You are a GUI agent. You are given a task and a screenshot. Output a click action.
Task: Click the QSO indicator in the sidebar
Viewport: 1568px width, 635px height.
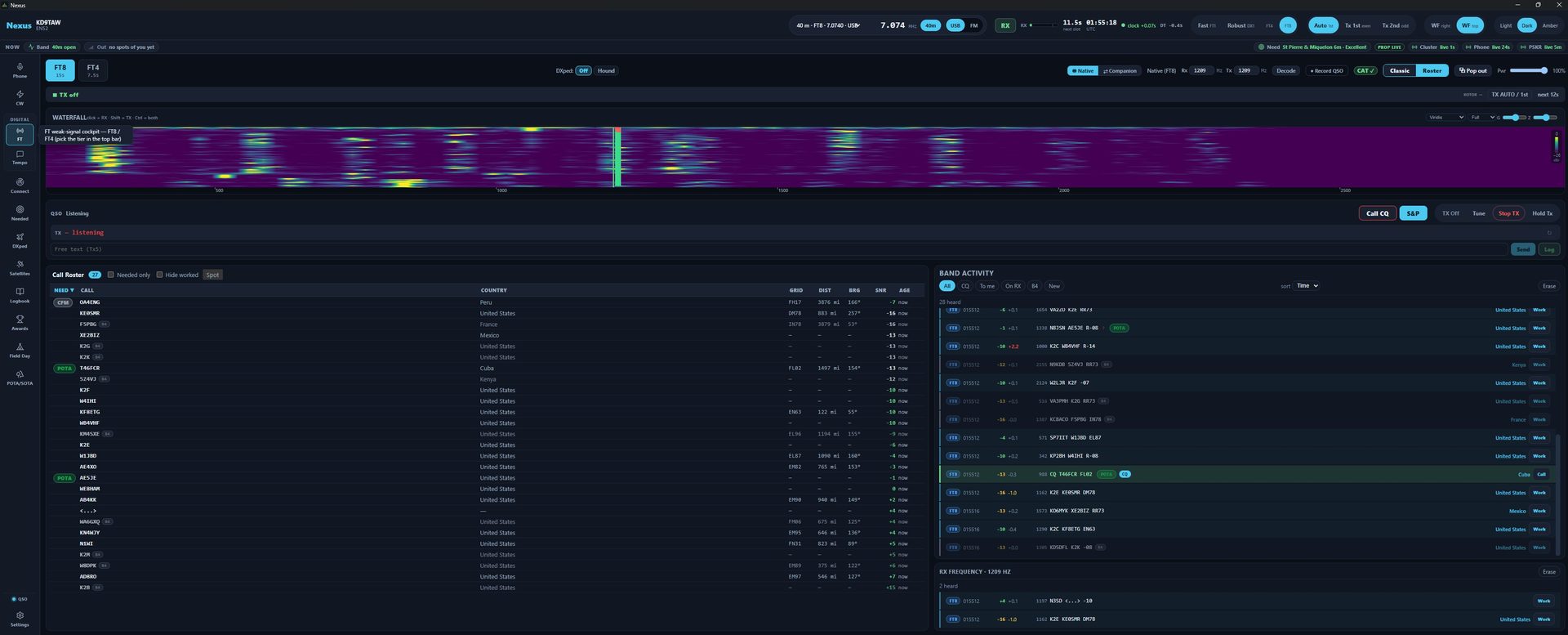(x=20, y=599)
